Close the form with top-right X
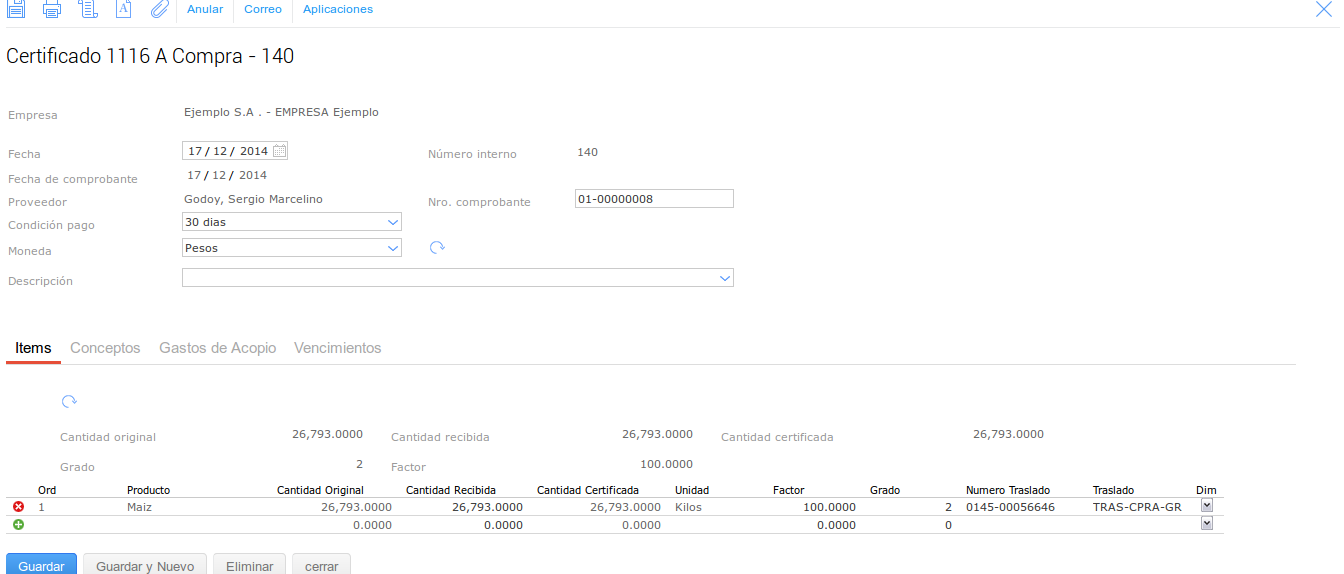The width and height of the screenshot is (1344, 574). [x=1323, y=9]
